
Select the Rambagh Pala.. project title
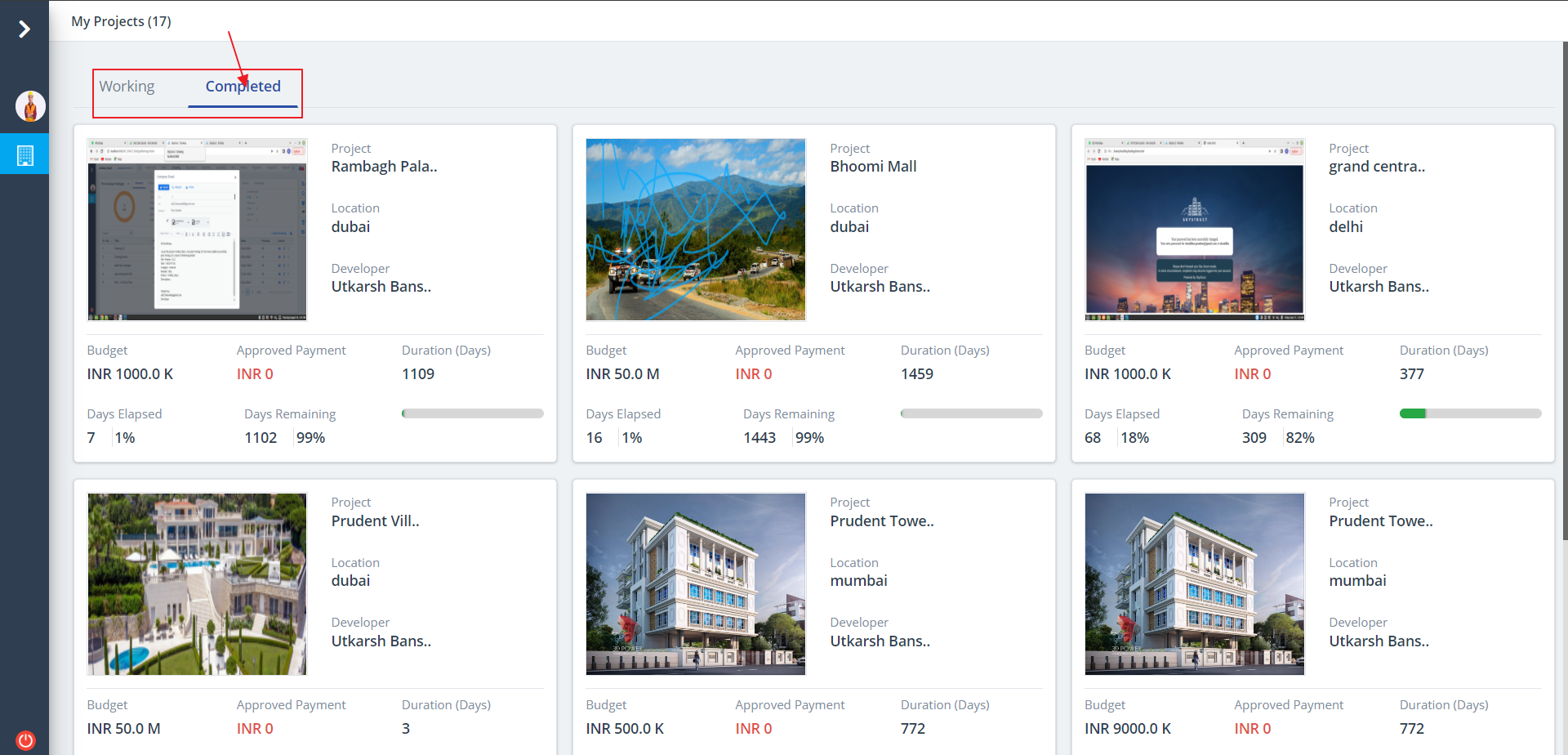click(384, 167)
